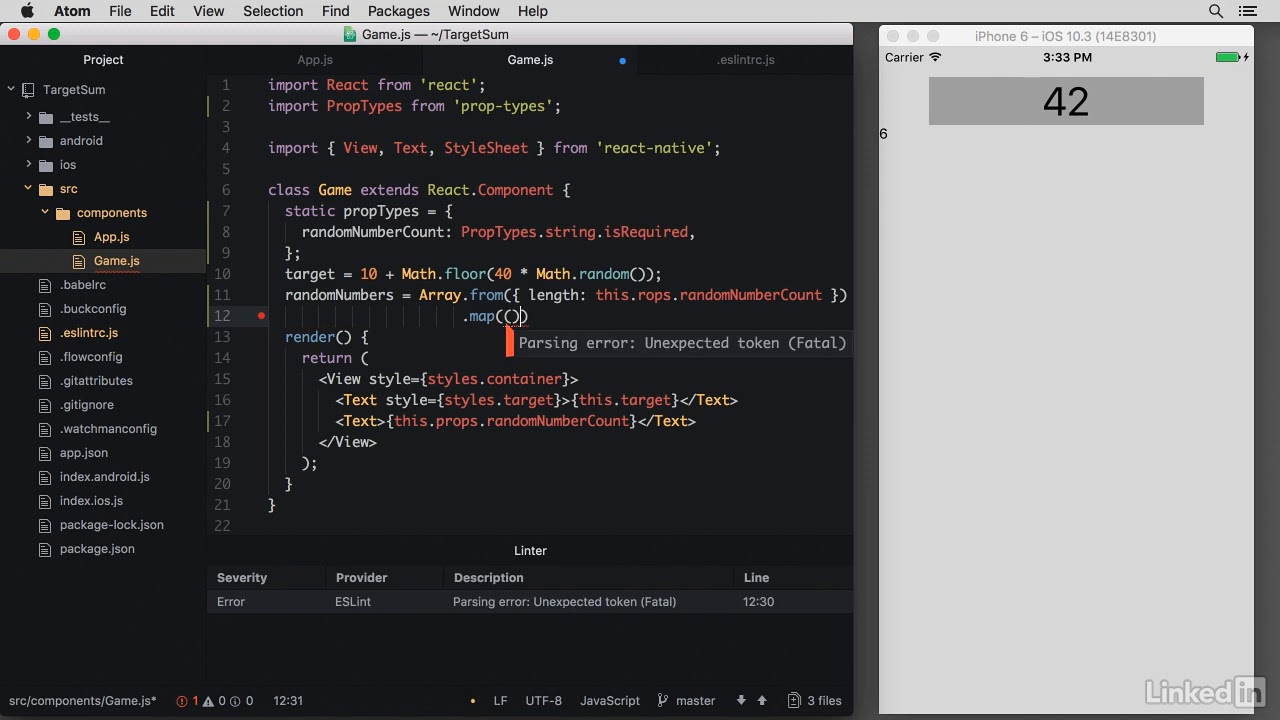Click the src folder icon
Viewport: 1280px width, 720px height.
click(45, 189)
